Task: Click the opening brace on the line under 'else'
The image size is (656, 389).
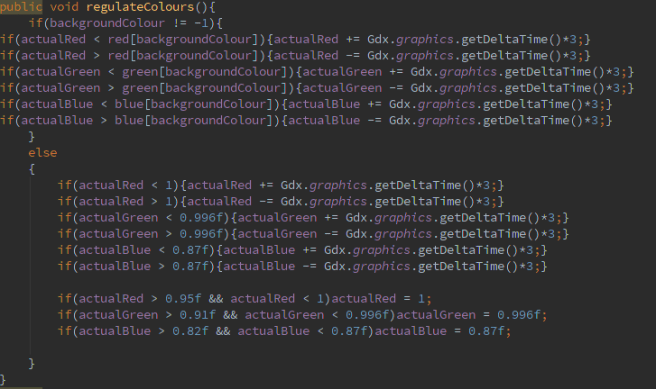Action: 32,169
